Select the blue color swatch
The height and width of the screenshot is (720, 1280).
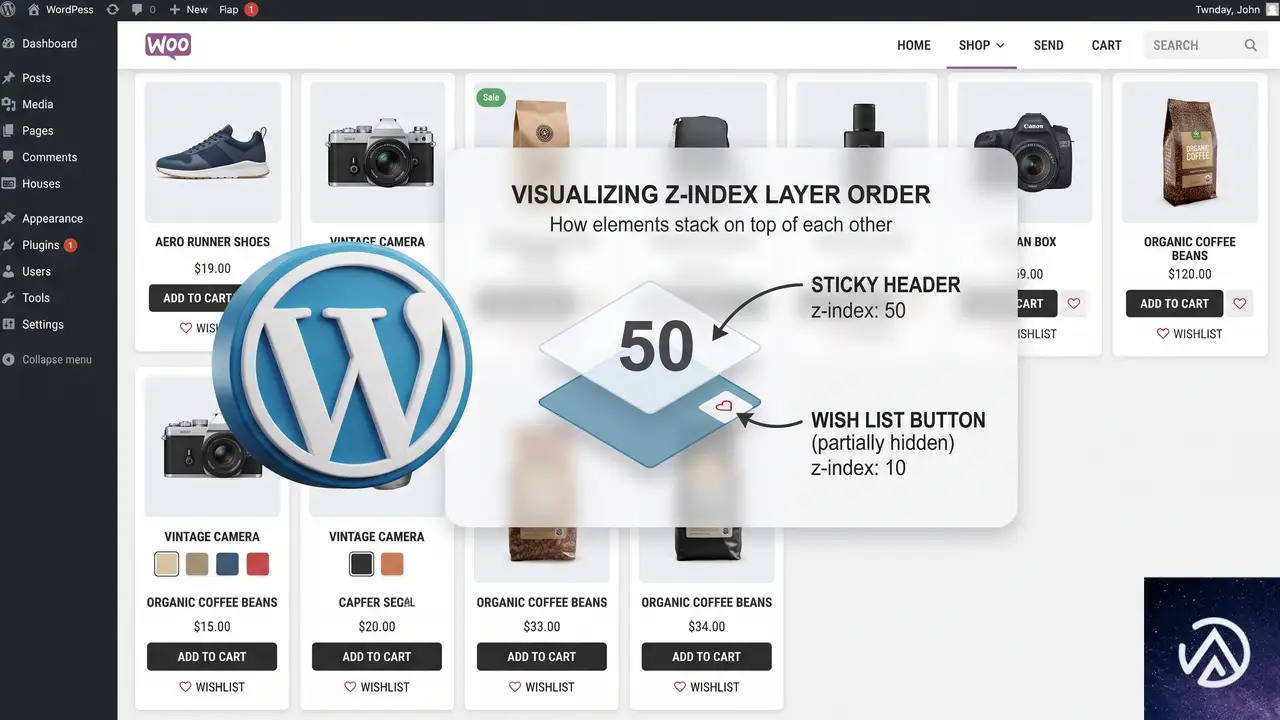pyautogui.click(x=228, y=564)
